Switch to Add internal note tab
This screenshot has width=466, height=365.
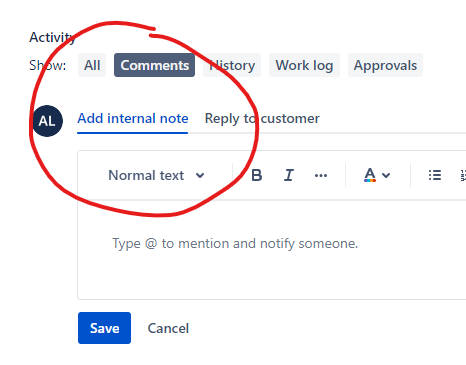[x=133, y=119]
